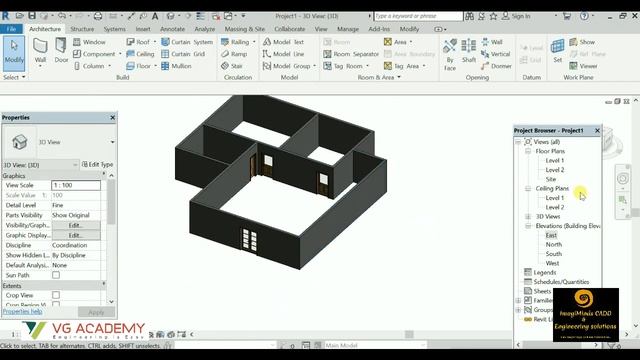Collapse the Ceiling Plans tree node

(x=528, y=188)
